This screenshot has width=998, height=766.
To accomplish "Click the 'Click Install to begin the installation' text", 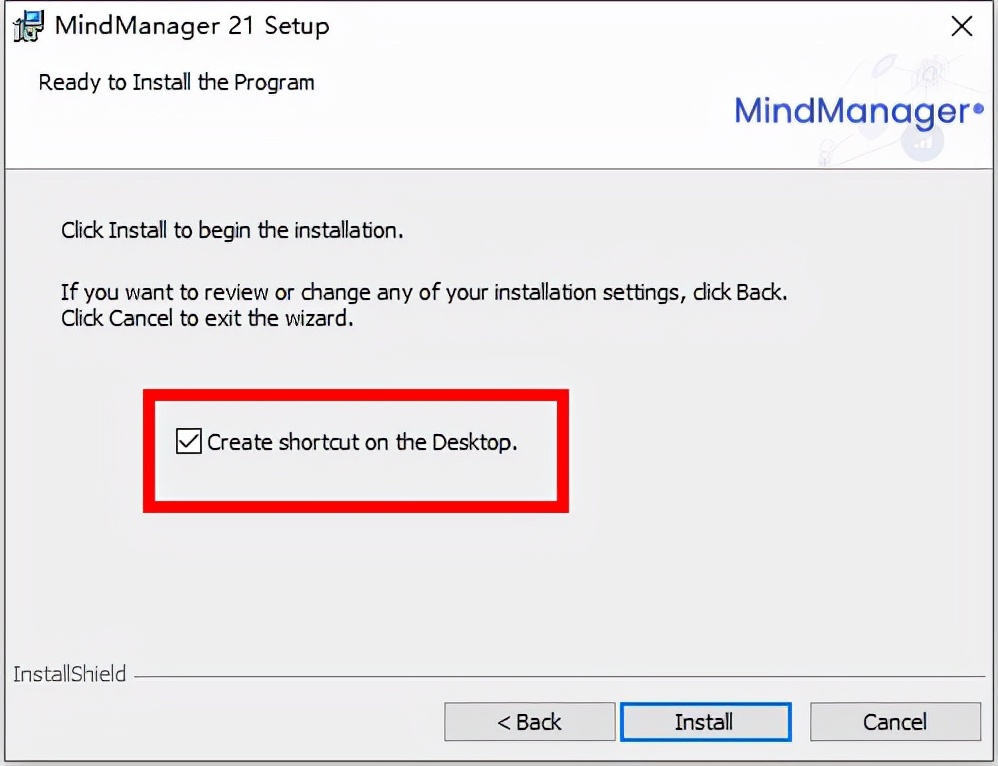I will point(232,230).
